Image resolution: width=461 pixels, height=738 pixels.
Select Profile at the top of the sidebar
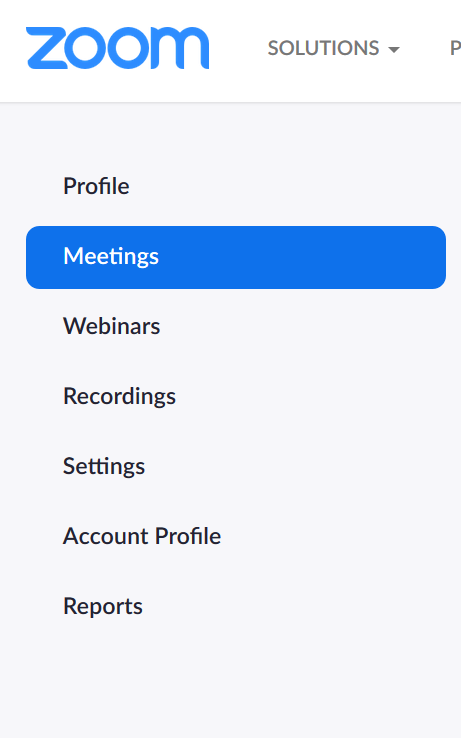tap(96, 186)
